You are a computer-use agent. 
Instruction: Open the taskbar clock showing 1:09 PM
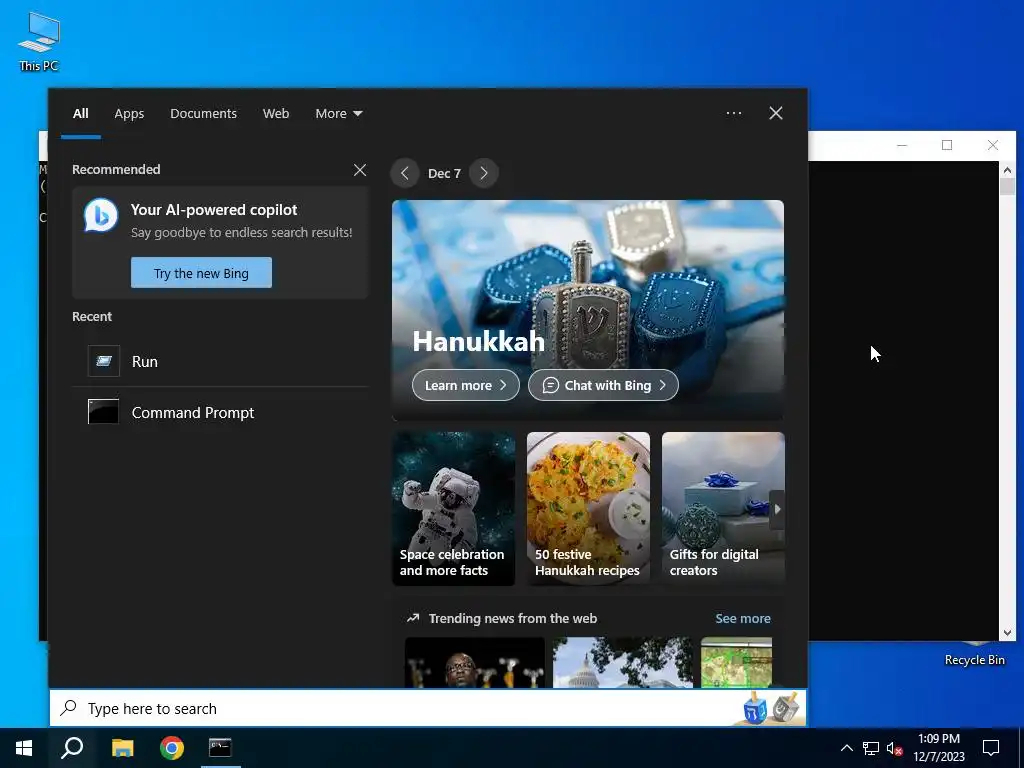[x=938, y=748]
